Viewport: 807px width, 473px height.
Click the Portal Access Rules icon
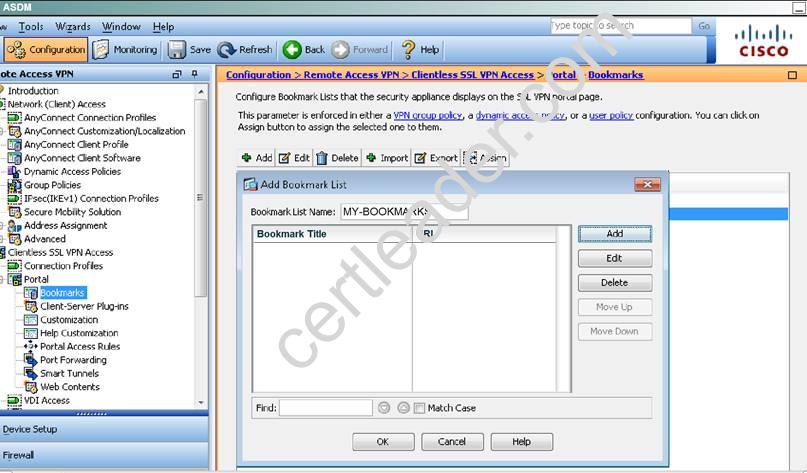pyautogui.click(x=31, y=346)
